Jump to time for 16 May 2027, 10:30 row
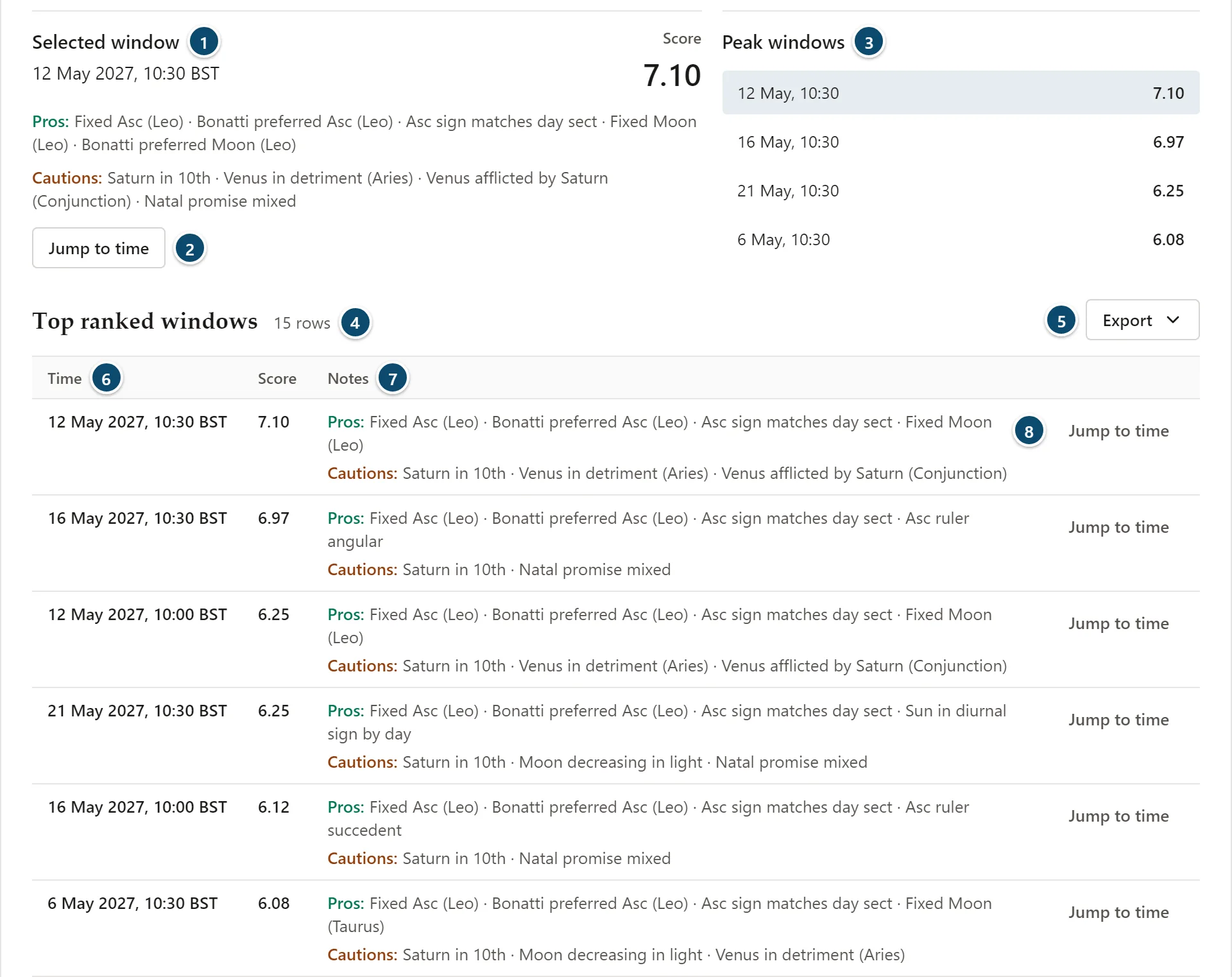1232x977 pixels. [1118, 527]
